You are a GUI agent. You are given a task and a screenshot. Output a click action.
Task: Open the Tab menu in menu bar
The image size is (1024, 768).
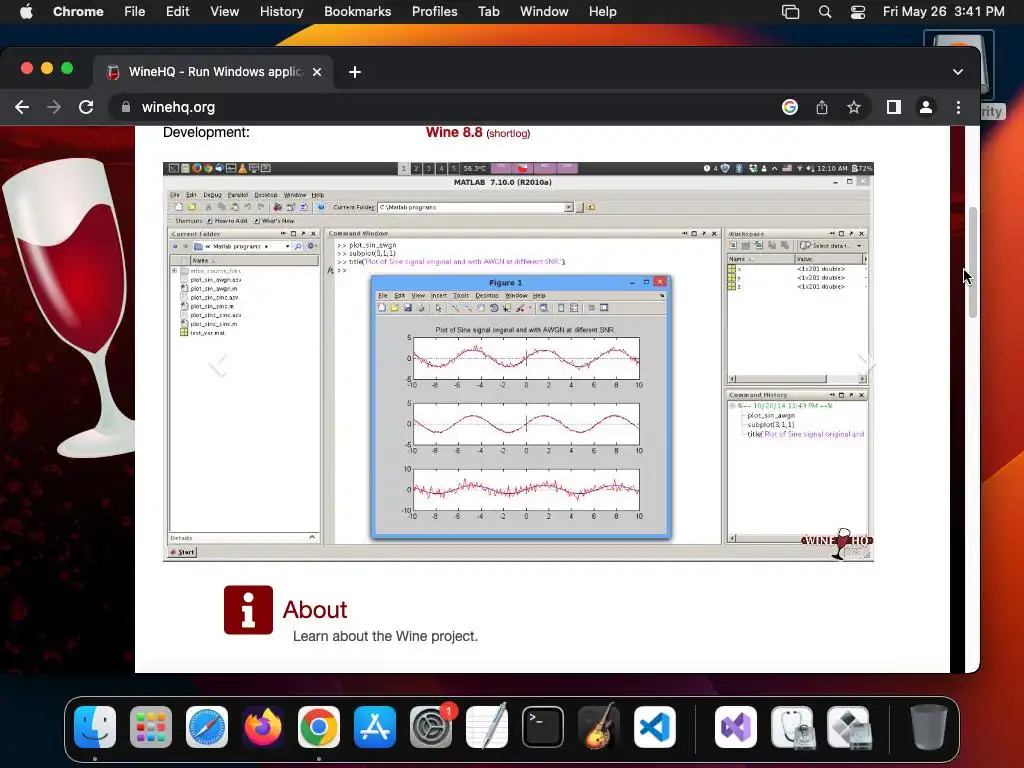pyautogui.click(x=488, y=12)
